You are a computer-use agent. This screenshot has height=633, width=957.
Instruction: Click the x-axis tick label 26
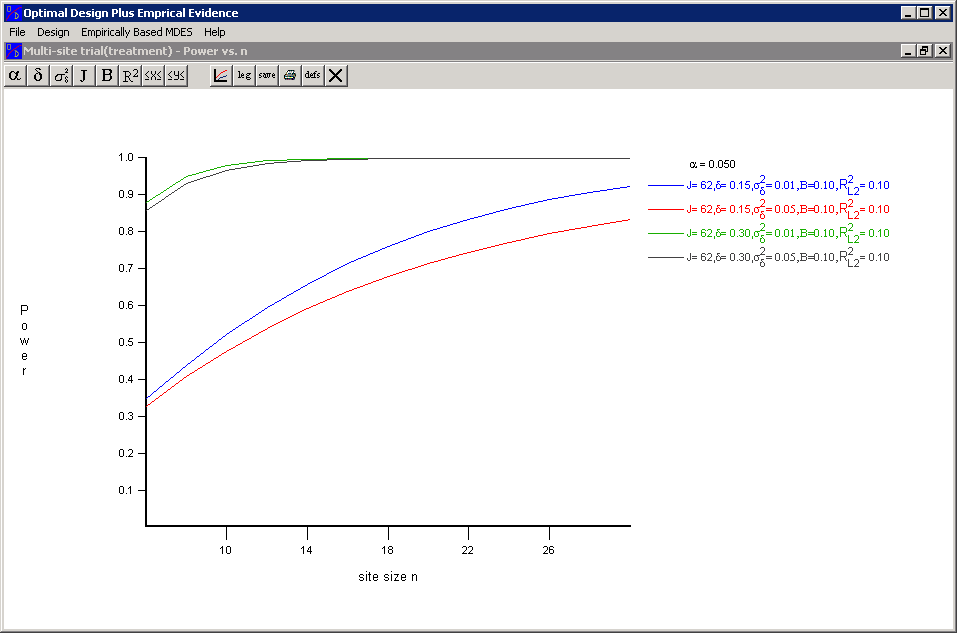[548, 550]
